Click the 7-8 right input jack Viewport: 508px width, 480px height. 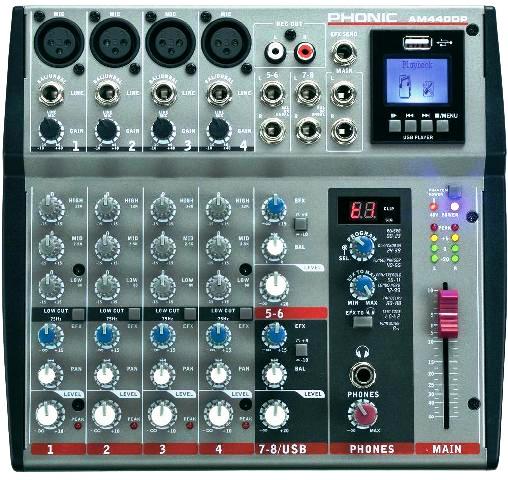(308, 131)
